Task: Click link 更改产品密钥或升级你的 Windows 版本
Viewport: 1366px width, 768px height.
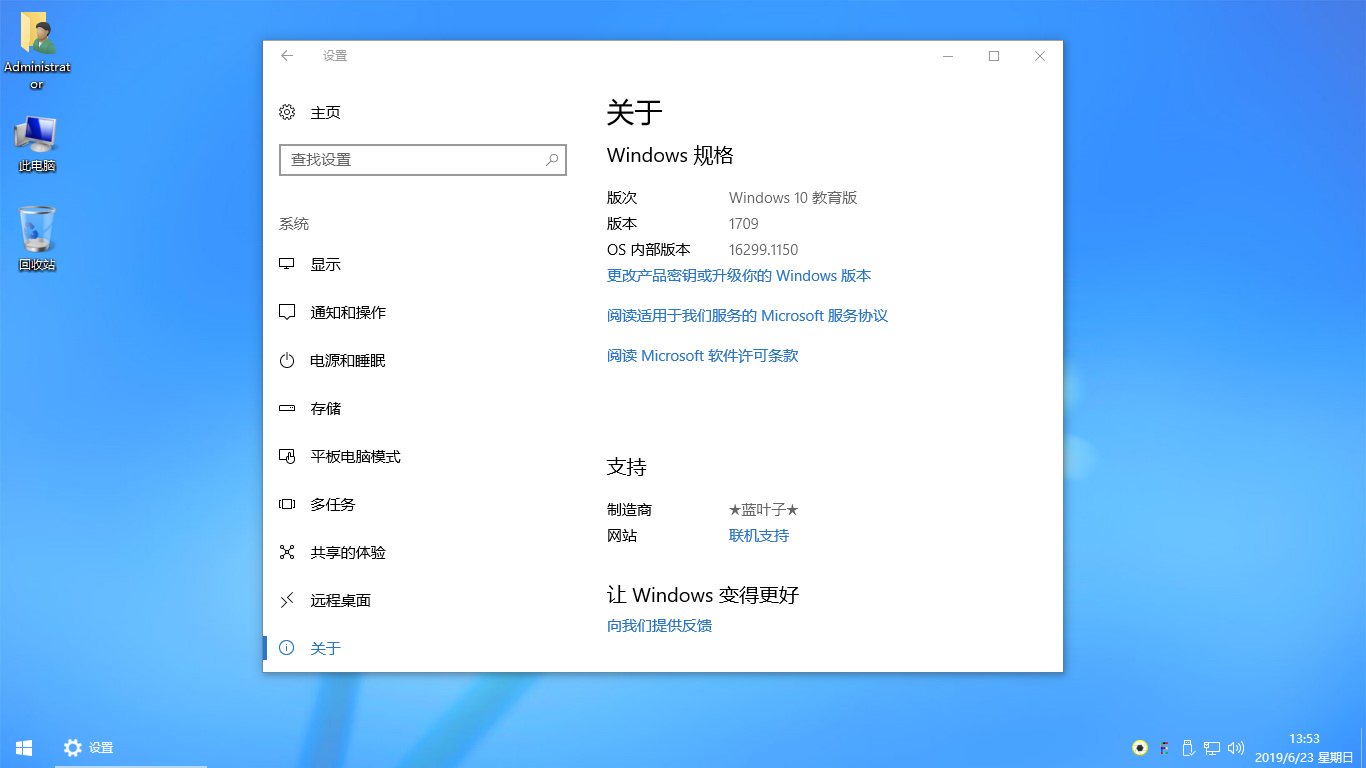Action: pyautogui.click(x=739, y=276)
